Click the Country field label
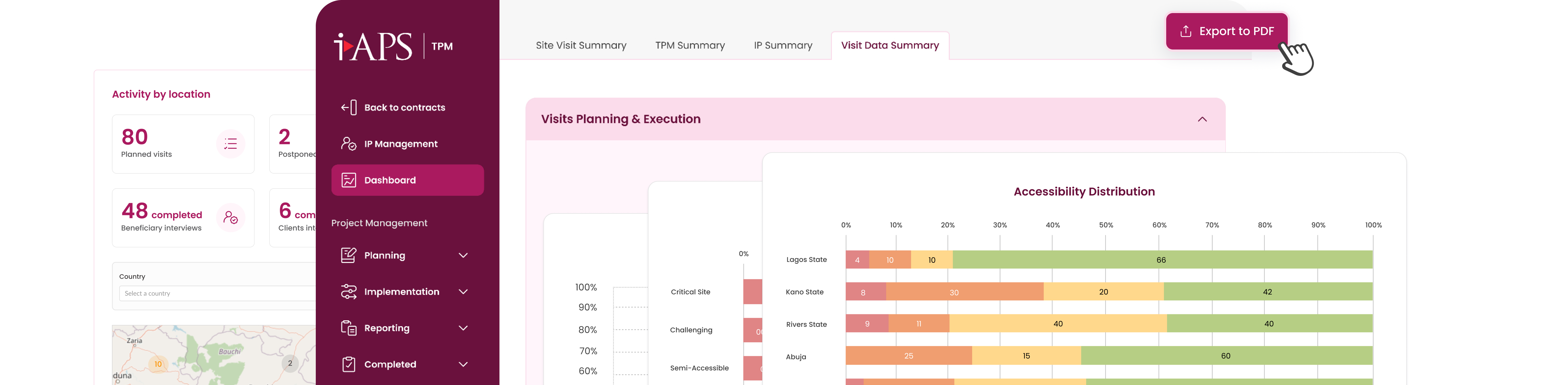Screen dimensions: 1568x385 [x=132, y=277]
